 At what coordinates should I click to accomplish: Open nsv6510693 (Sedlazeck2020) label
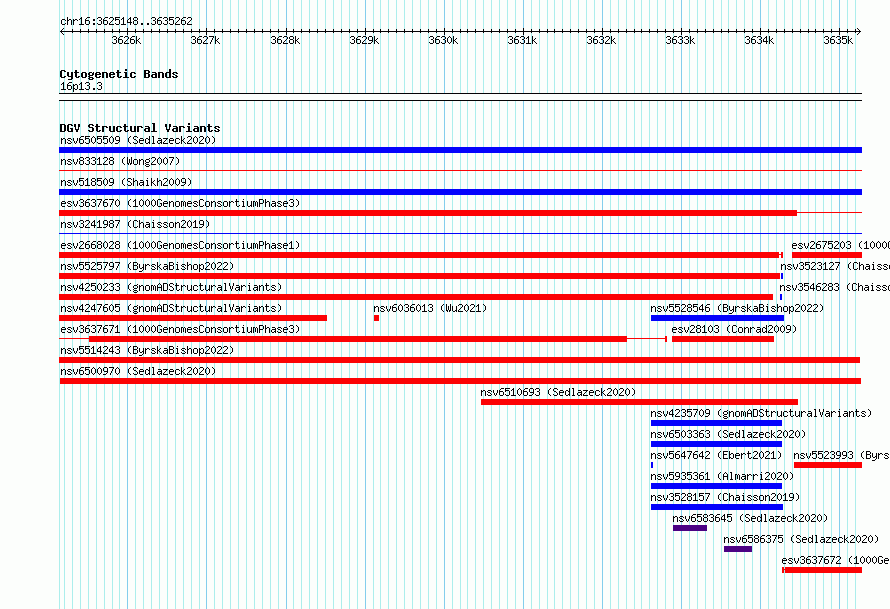558,392
